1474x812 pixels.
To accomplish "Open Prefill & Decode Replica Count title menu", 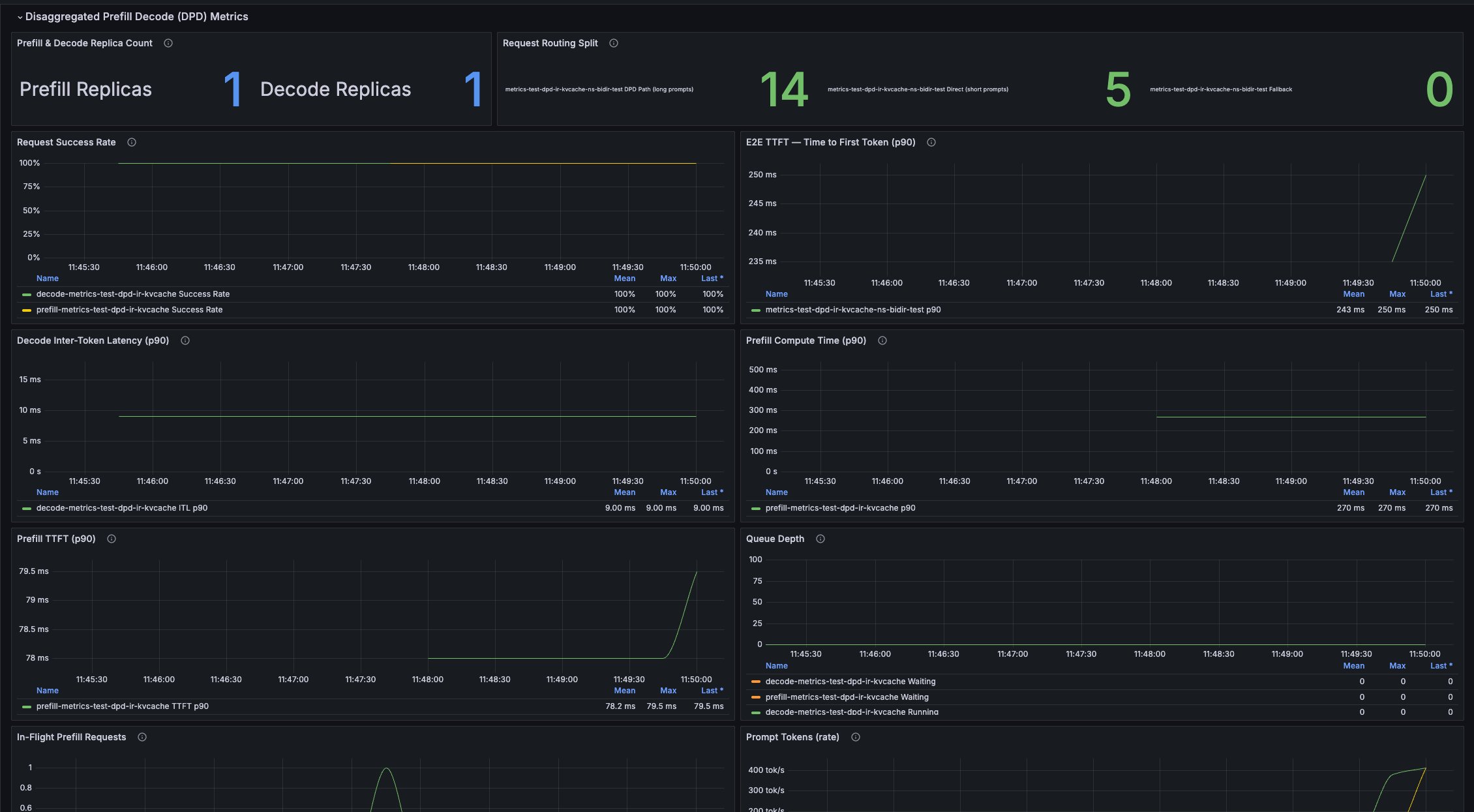I will point(85,43).
